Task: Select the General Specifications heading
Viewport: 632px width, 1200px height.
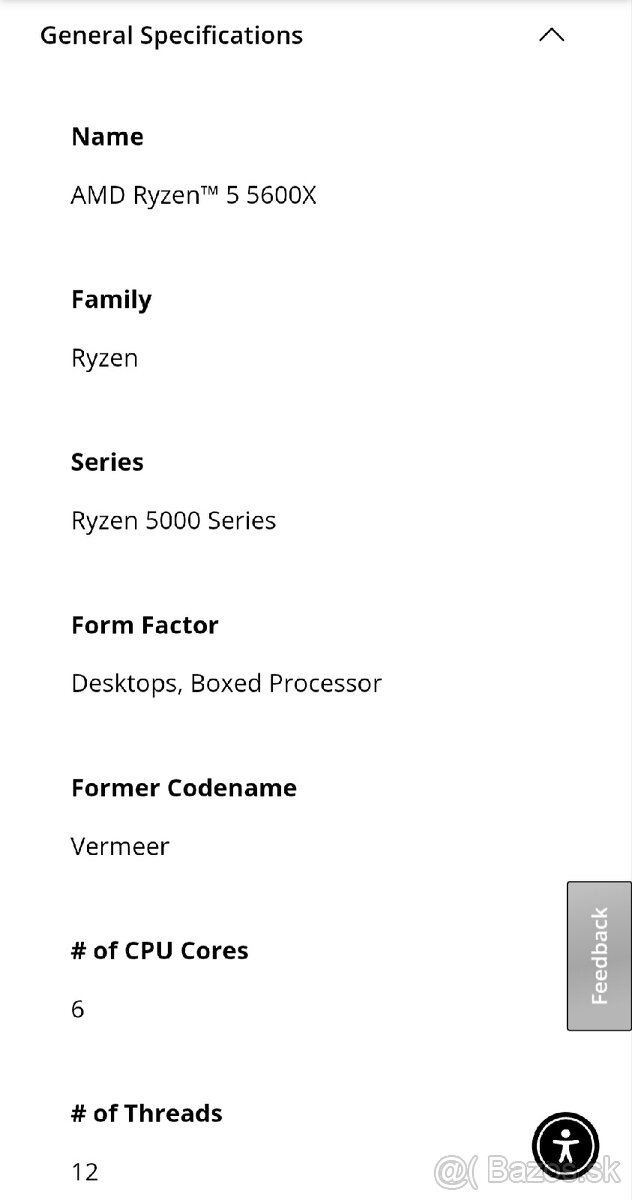Action: (x=170, y=34)
